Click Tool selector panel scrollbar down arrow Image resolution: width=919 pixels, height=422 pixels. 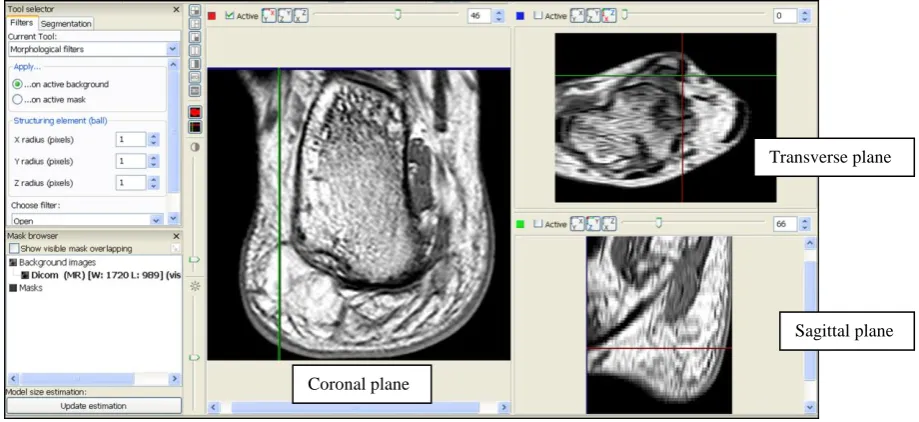[173, 218]
